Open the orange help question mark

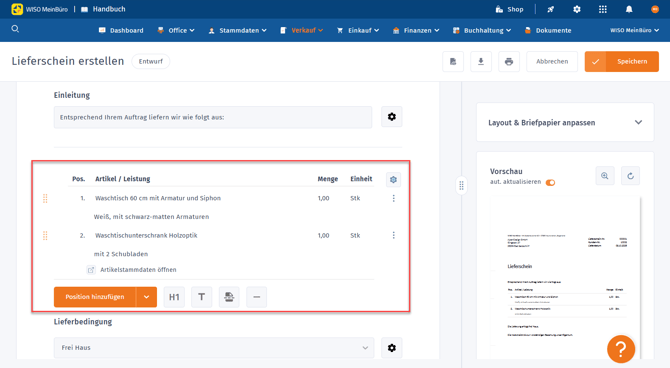tap(621, 349)
